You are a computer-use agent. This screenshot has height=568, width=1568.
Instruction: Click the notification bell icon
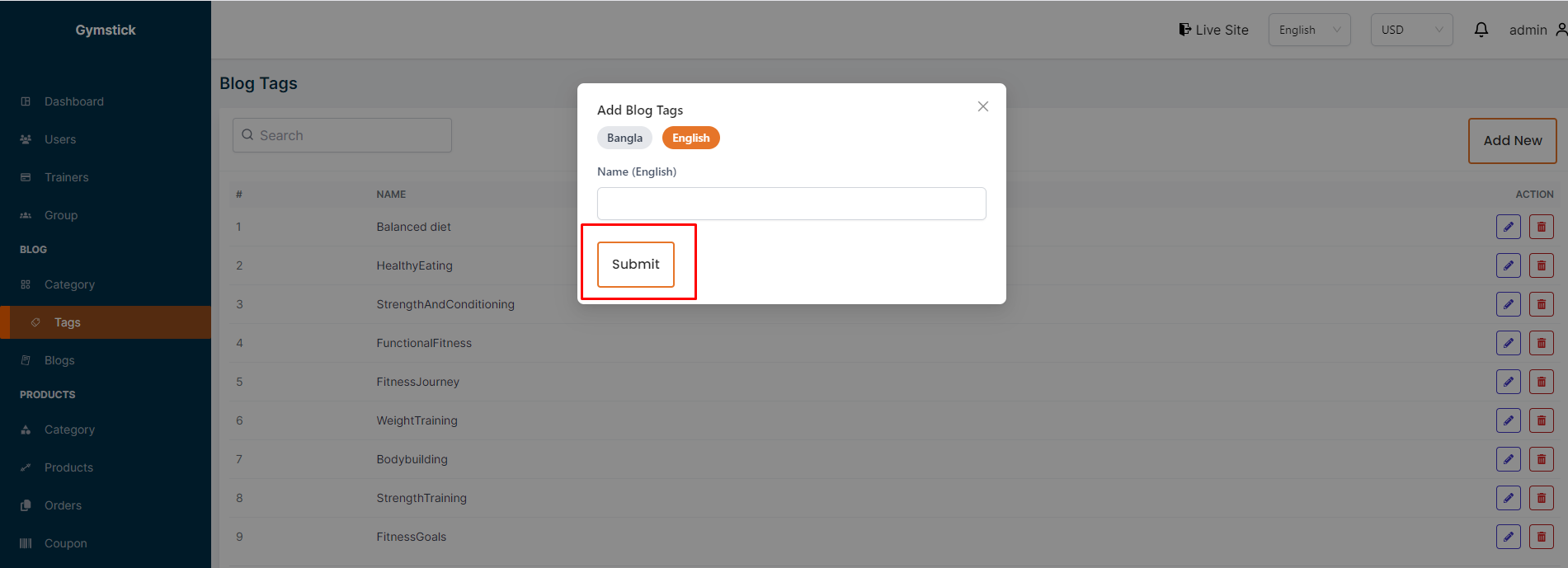point(1481,30)
